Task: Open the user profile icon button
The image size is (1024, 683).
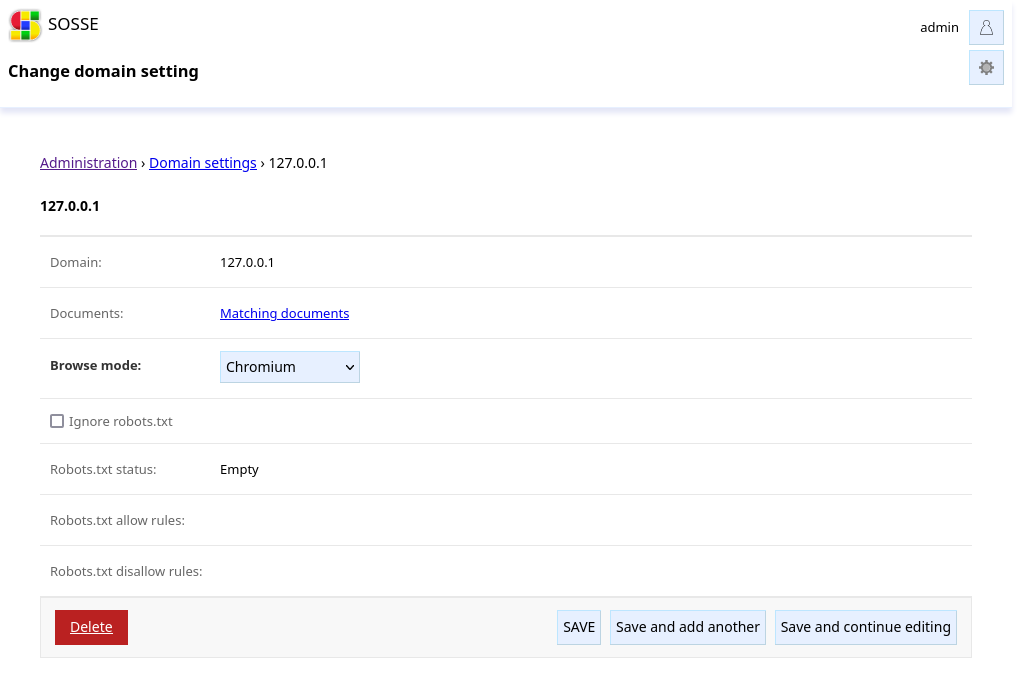Action: tap(986, 27)
